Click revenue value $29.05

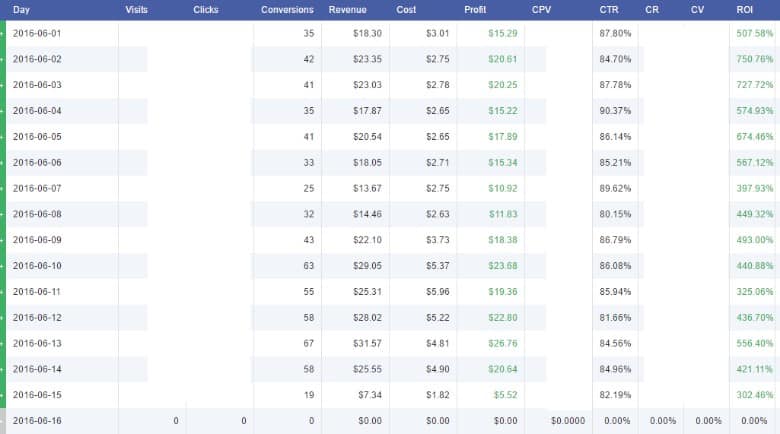368,266
